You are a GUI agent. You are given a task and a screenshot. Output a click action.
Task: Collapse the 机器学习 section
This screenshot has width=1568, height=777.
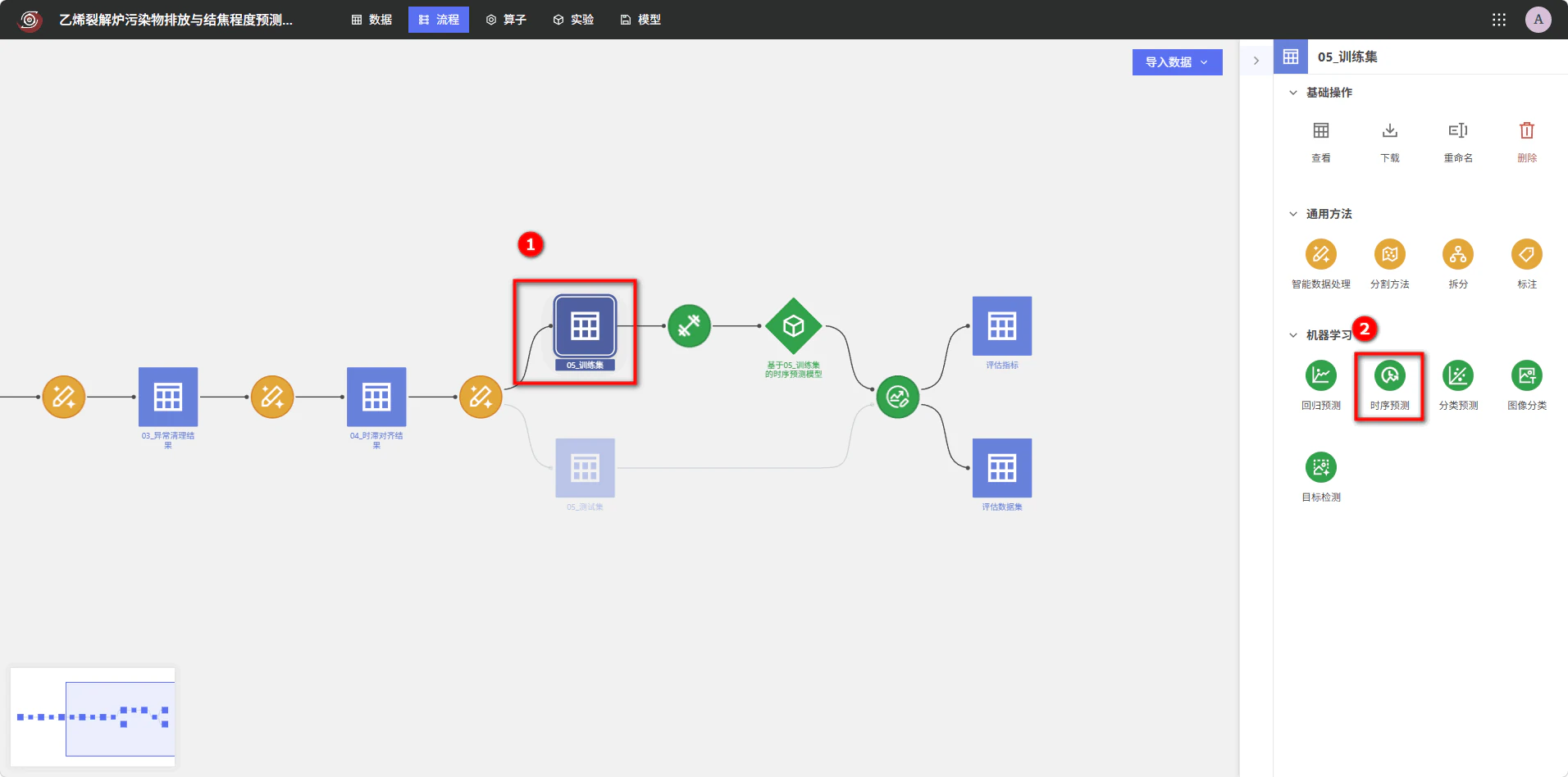(1293, 335)
